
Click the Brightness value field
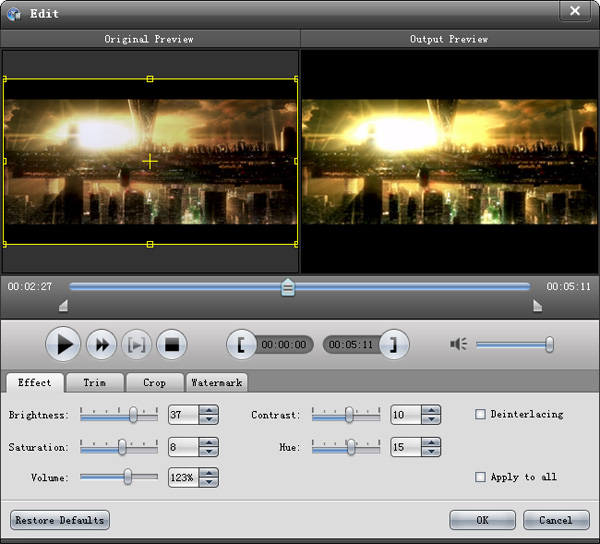(183, 415)
